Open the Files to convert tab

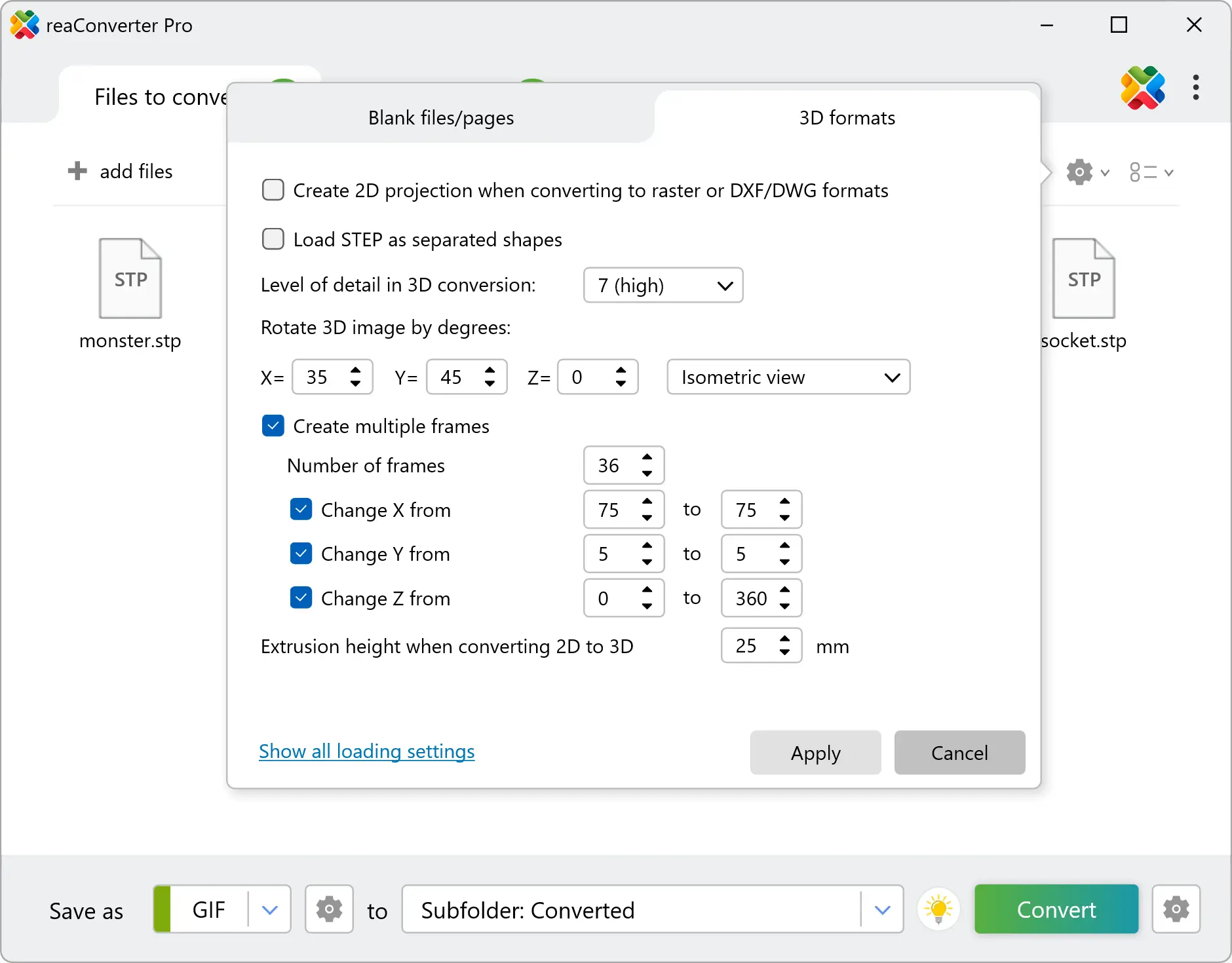point(161,97)
